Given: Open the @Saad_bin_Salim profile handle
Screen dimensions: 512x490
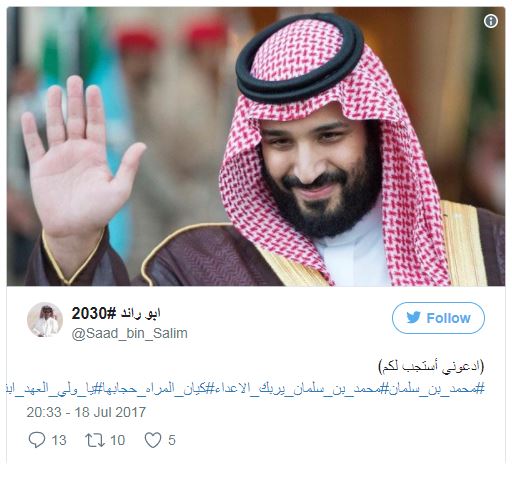Looking at the screenshot, I should click(x=129, y=333).
